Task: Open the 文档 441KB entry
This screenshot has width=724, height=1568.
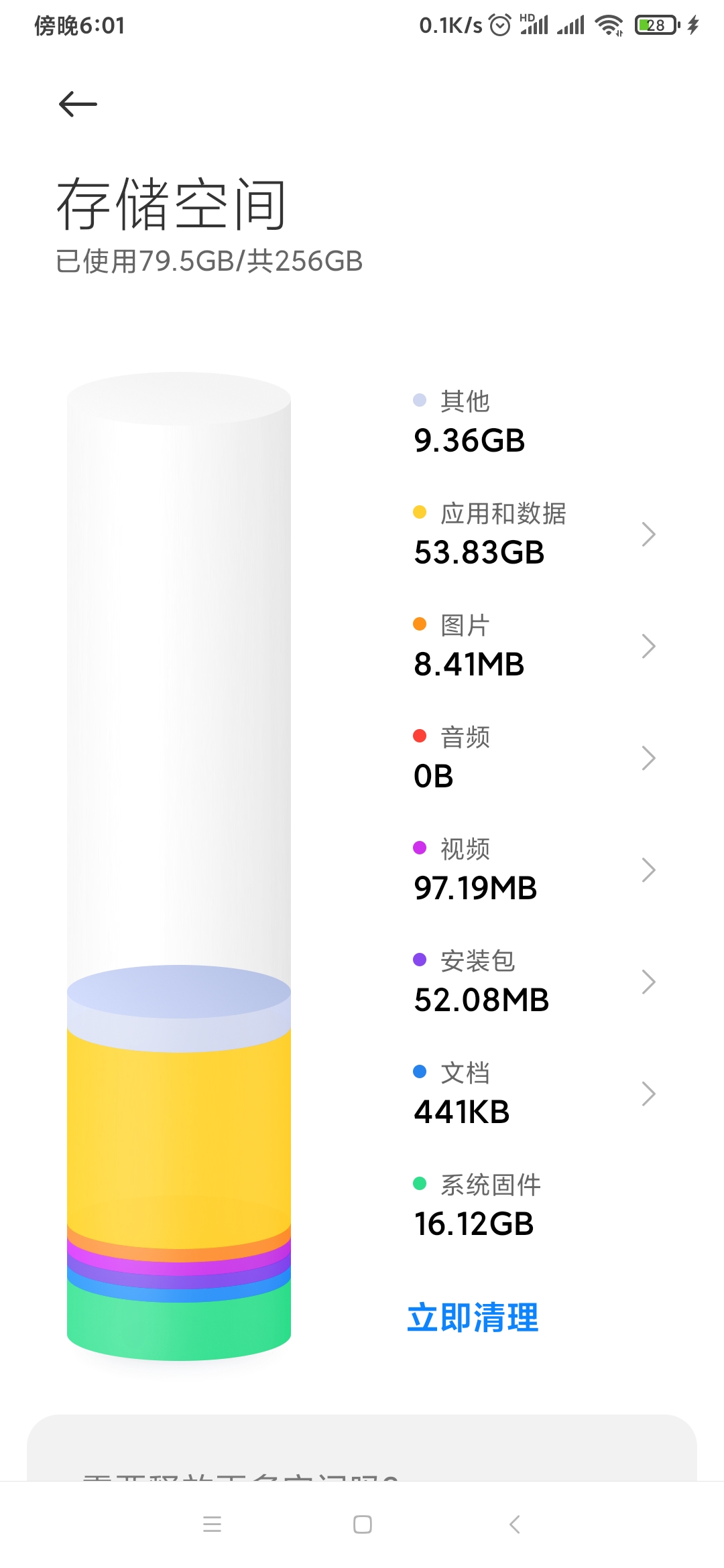Action: pyautogui.click(x=534, y=1094)
